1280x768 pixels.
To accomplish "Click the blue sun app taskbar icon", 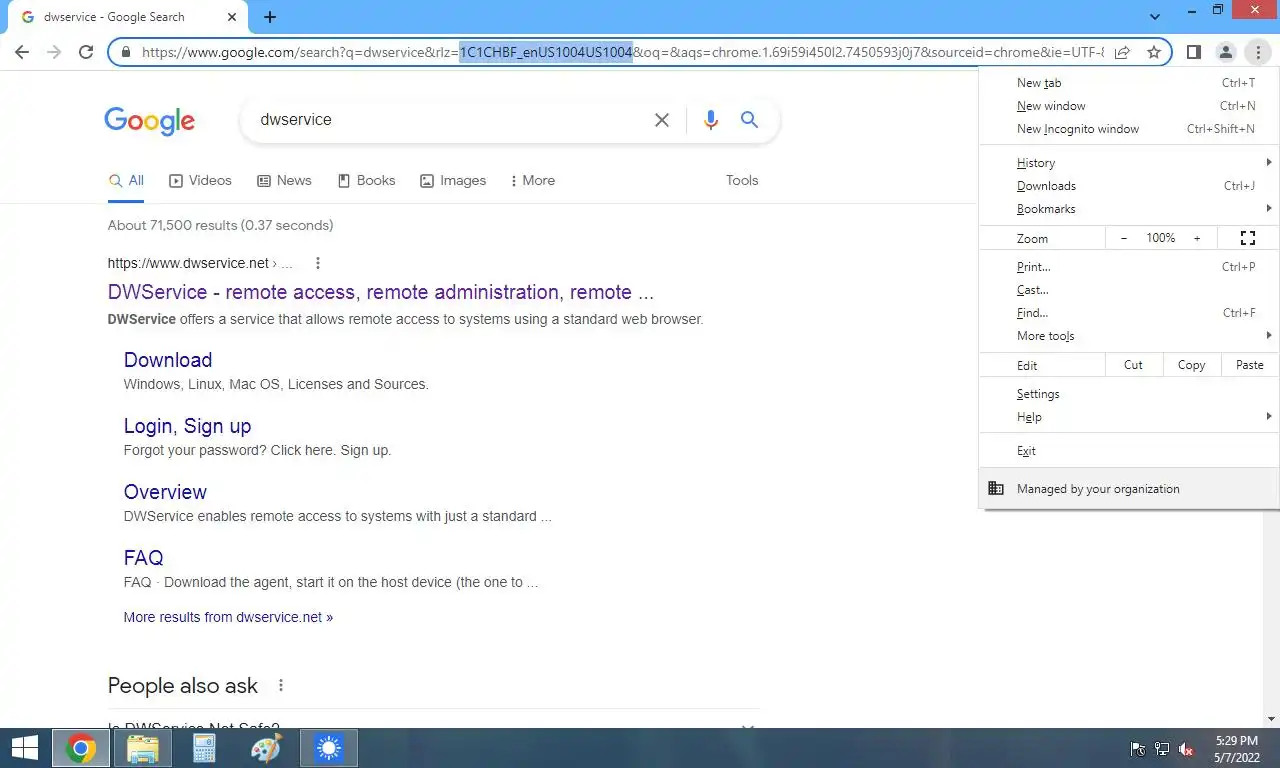I will [329, 748].
